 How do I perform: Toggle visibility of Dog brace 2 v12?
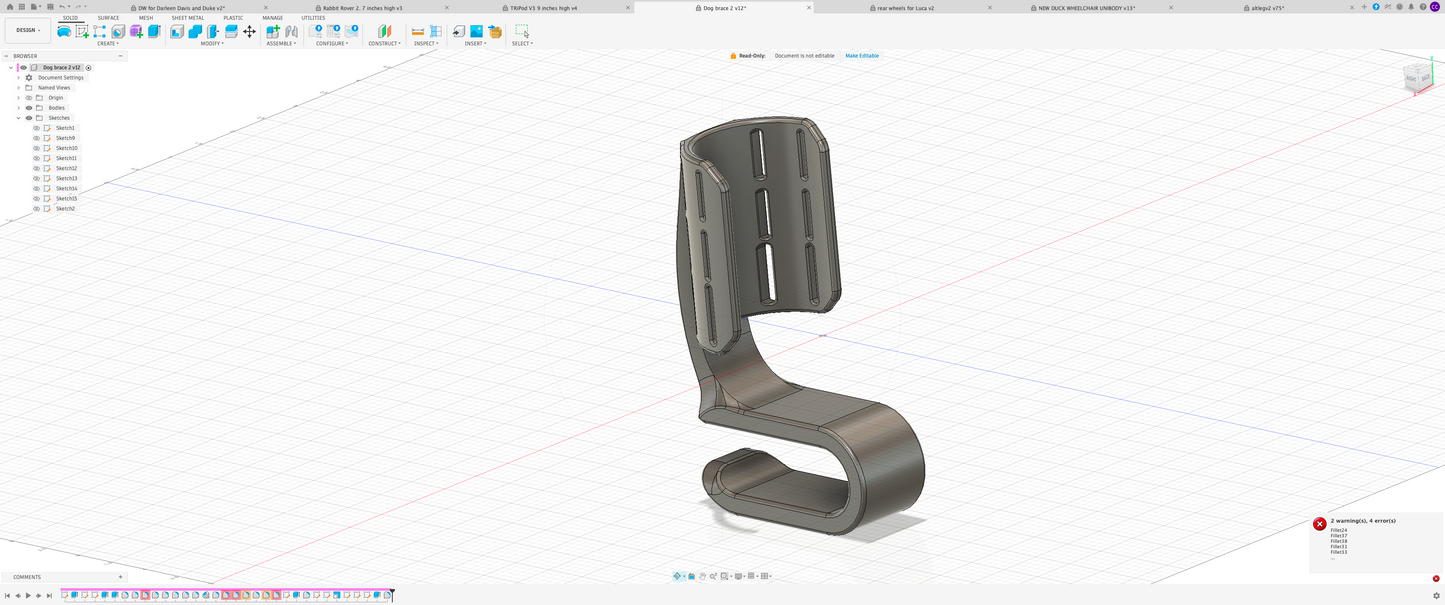(24, 67)
